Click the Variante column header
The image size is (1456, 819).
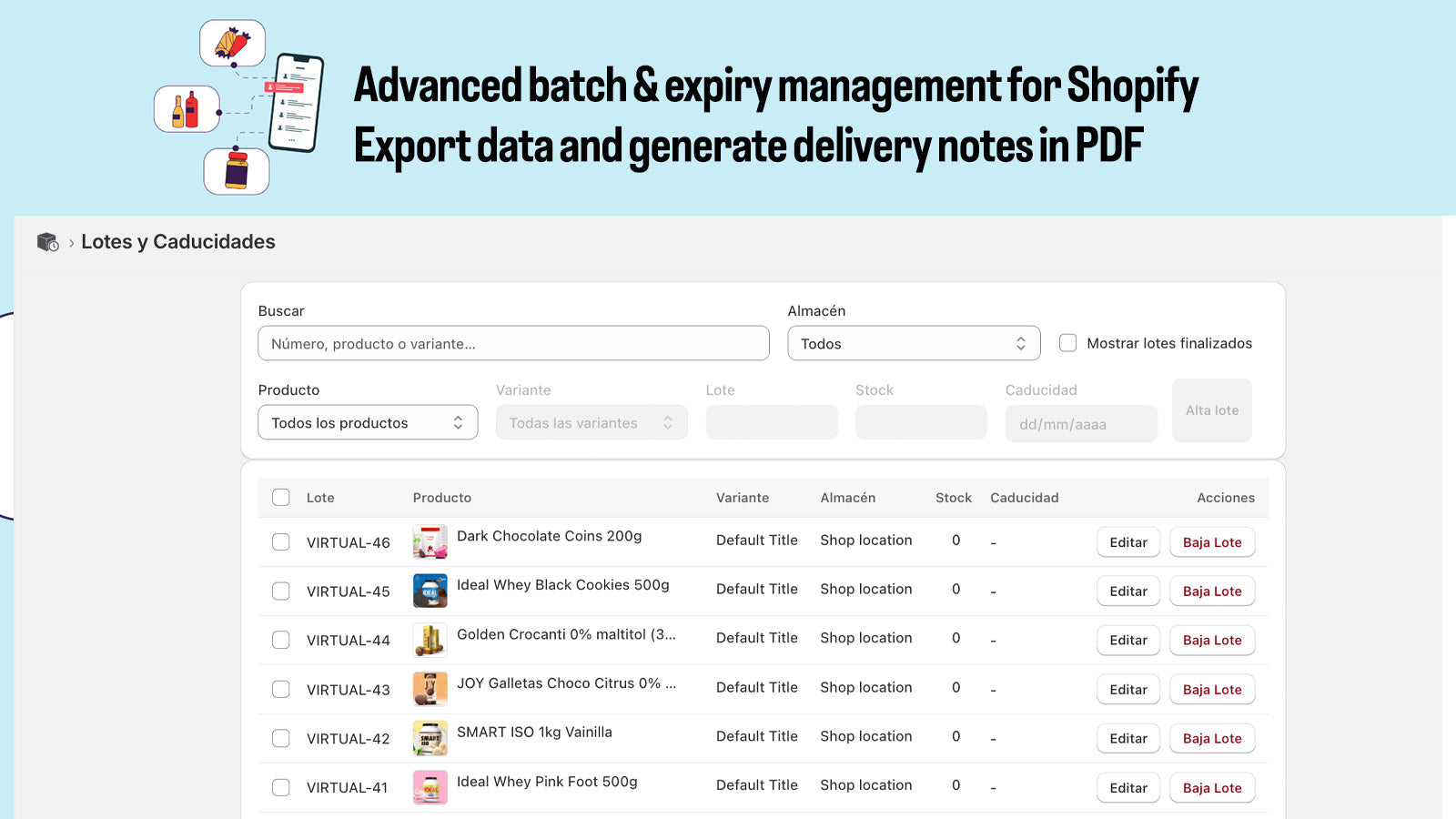[x=743, y=498]
